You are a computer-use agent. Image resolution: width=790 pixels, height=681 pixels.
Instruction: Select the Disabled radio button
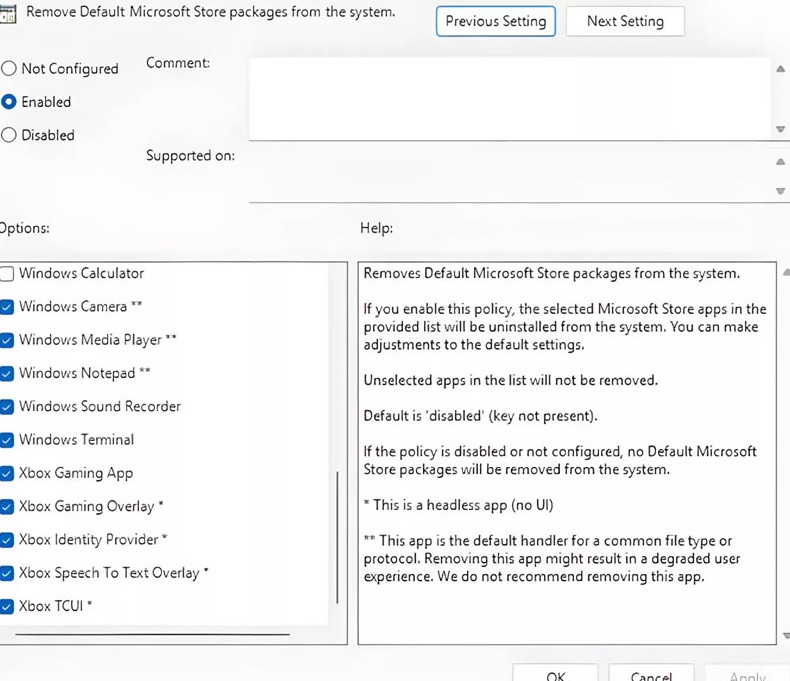click(x=9, y=135)
